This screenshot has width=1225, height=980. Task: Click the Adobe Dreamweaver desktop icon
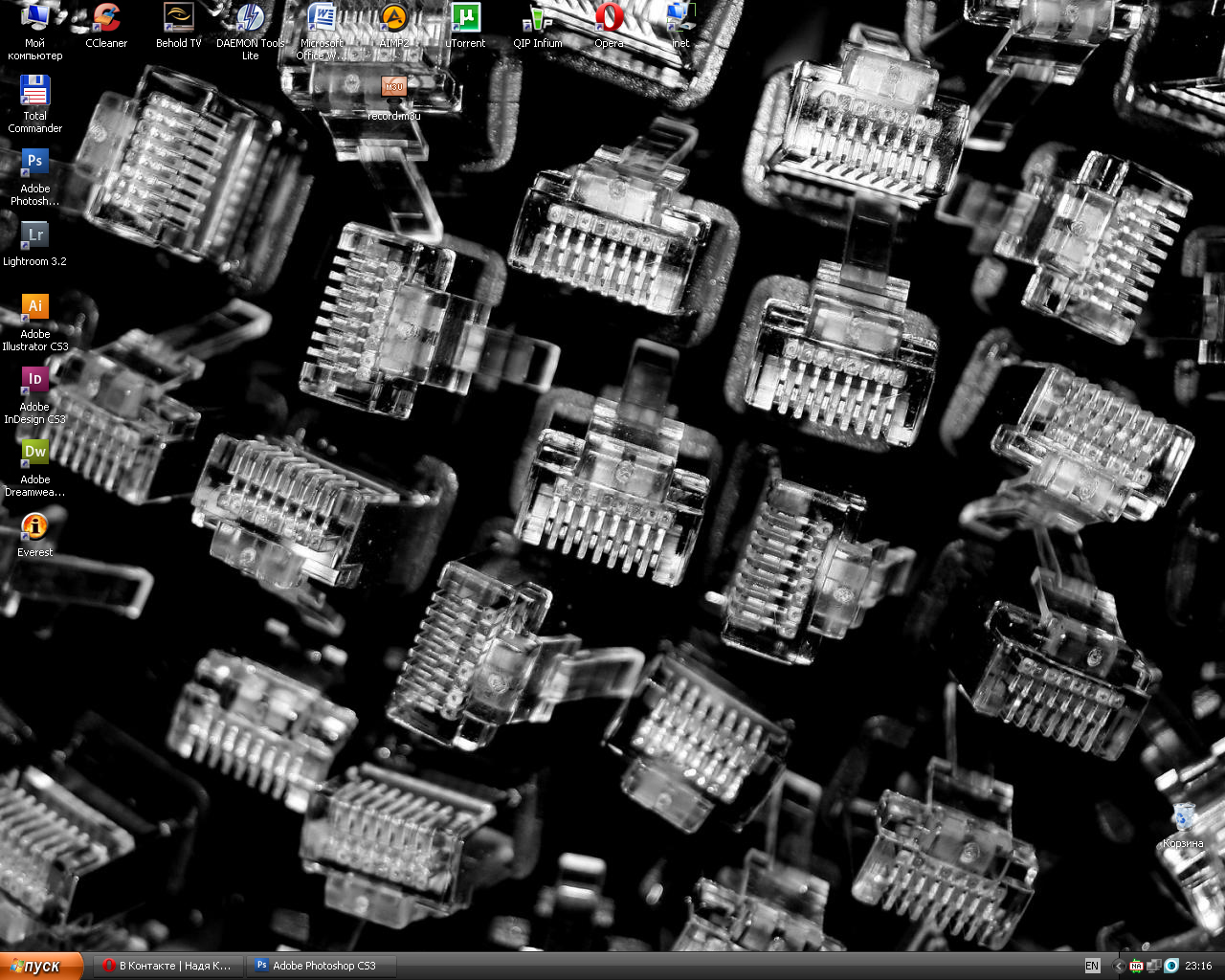tap(35, 455)
